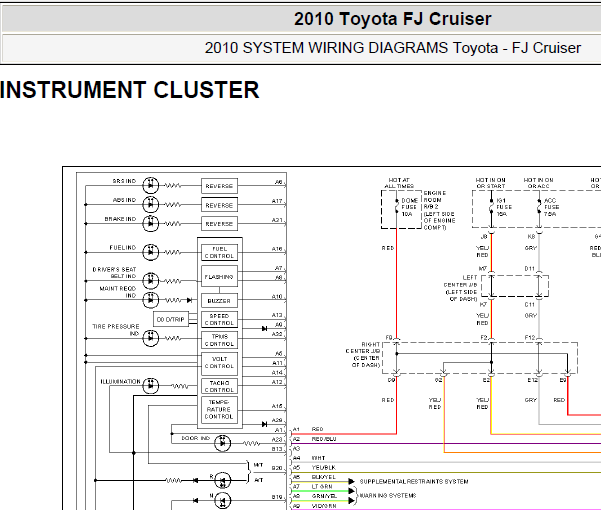The height and width of the screenshot is (510, 601).
Task: Click the 'RED/BLU' wire label at A2
Action: coord(324,439)
